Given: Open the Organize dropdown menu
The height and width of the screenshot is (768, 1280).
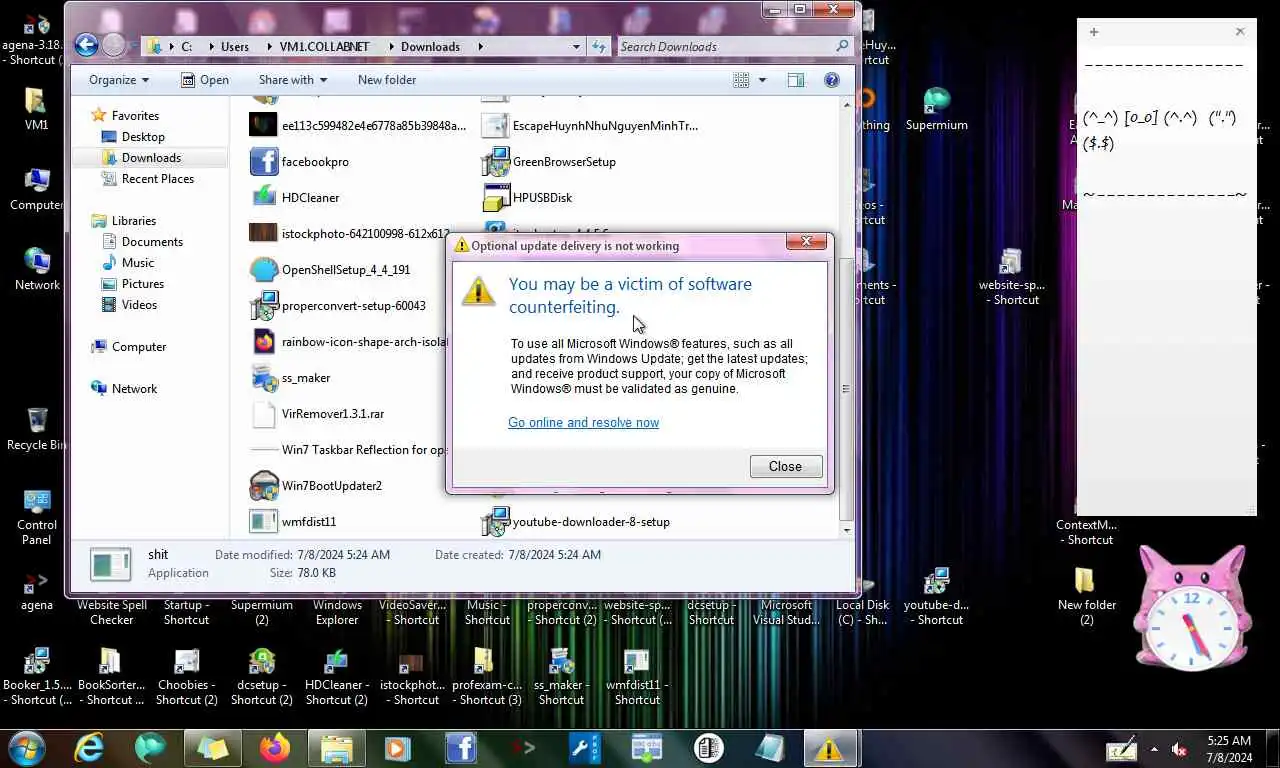Looking at the screenshot, I should coord(118,80).
